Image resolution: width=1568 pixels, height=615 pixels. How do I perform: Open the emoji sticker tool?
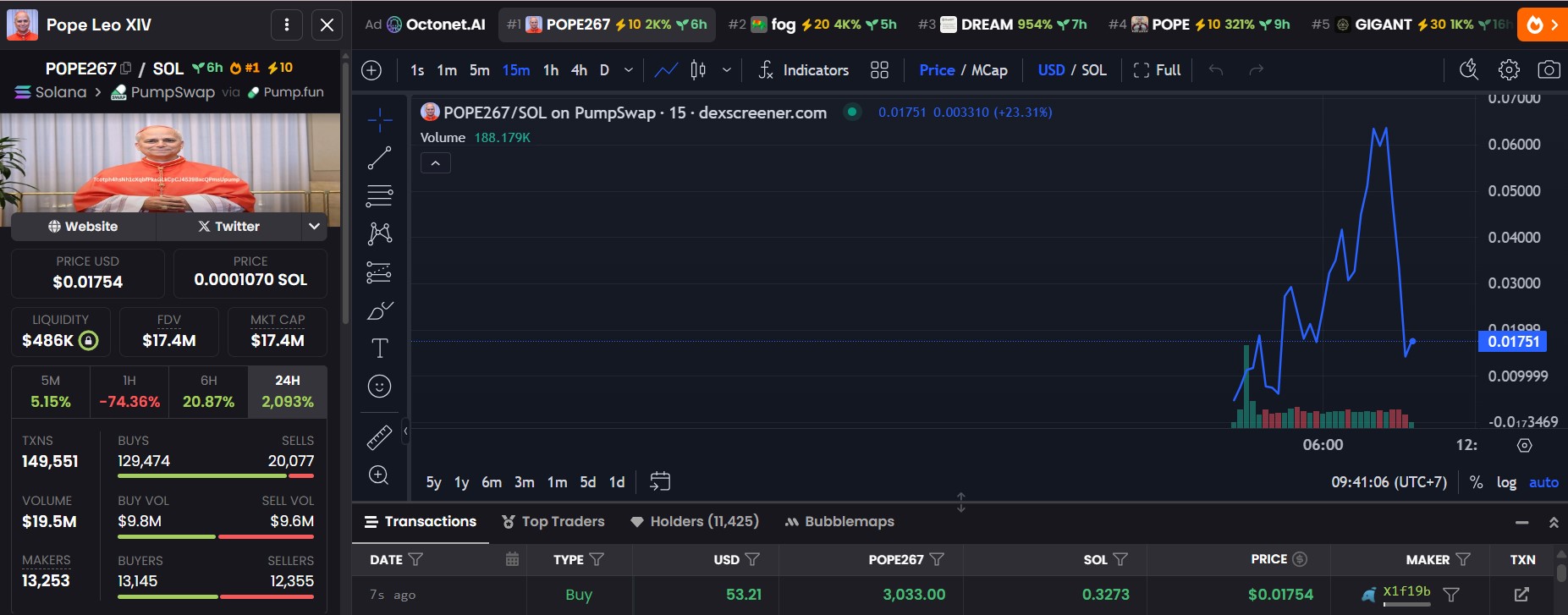pos(379,387)
